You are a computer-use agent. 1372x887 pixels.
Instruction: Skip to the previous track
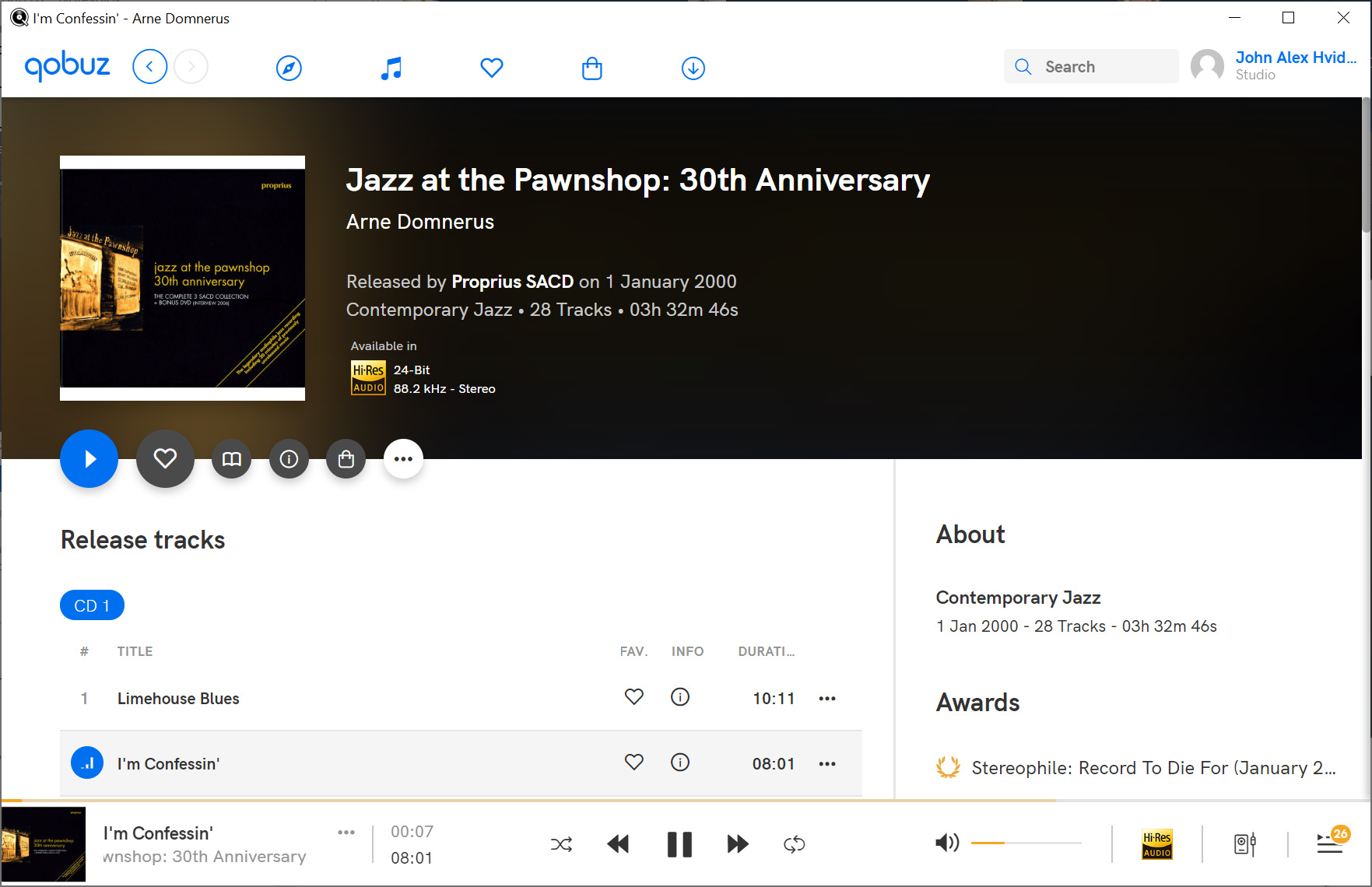618,844
